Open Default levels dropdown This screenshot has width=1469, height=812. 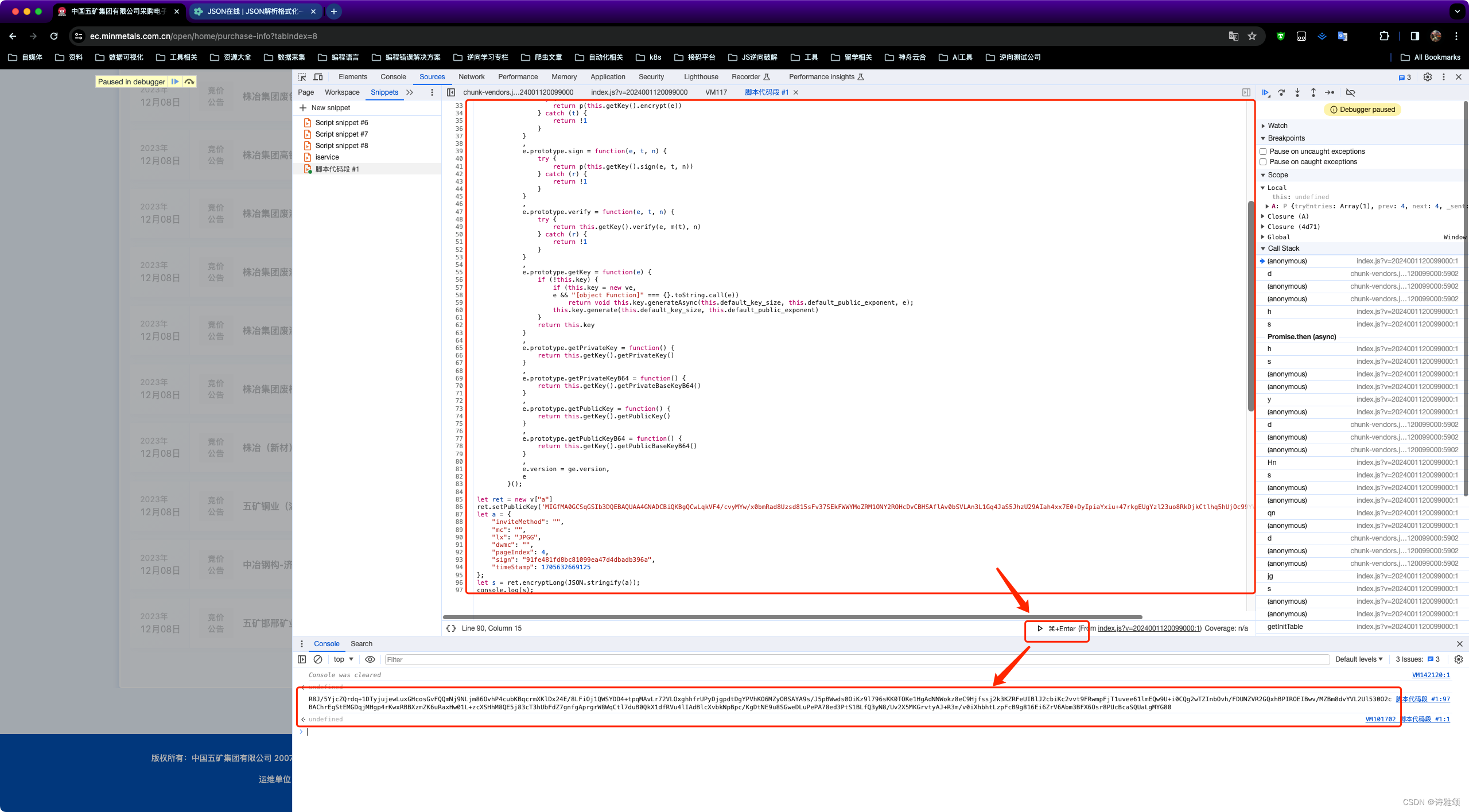click(1359, 659)
